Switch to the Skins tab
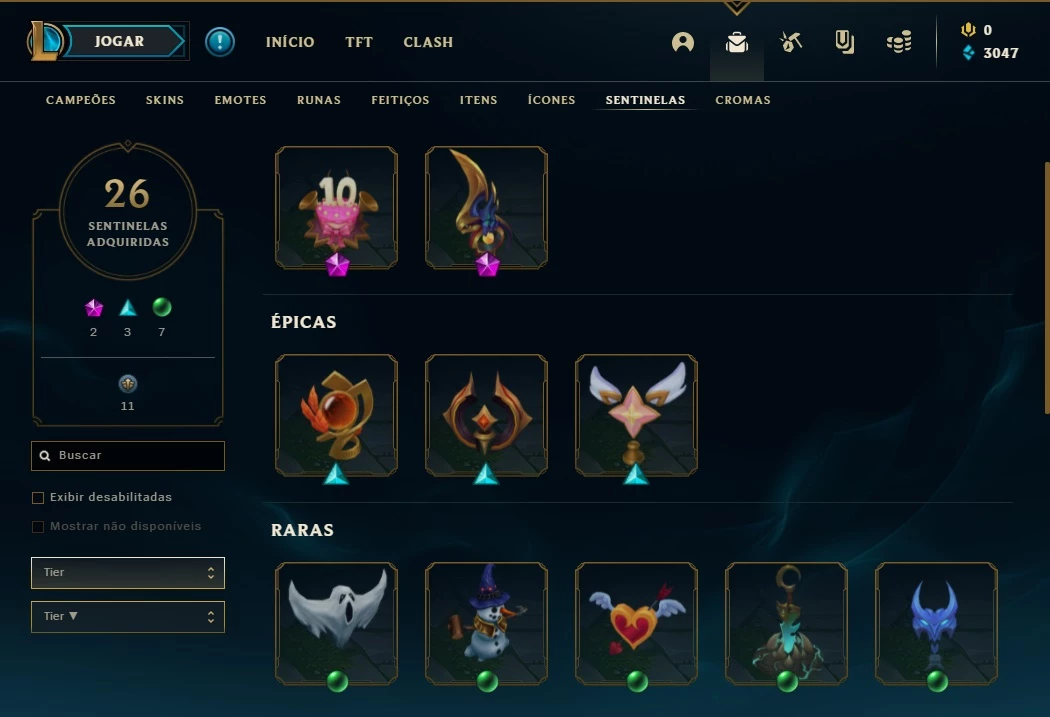1050x717 pixels. coord(165,100)
